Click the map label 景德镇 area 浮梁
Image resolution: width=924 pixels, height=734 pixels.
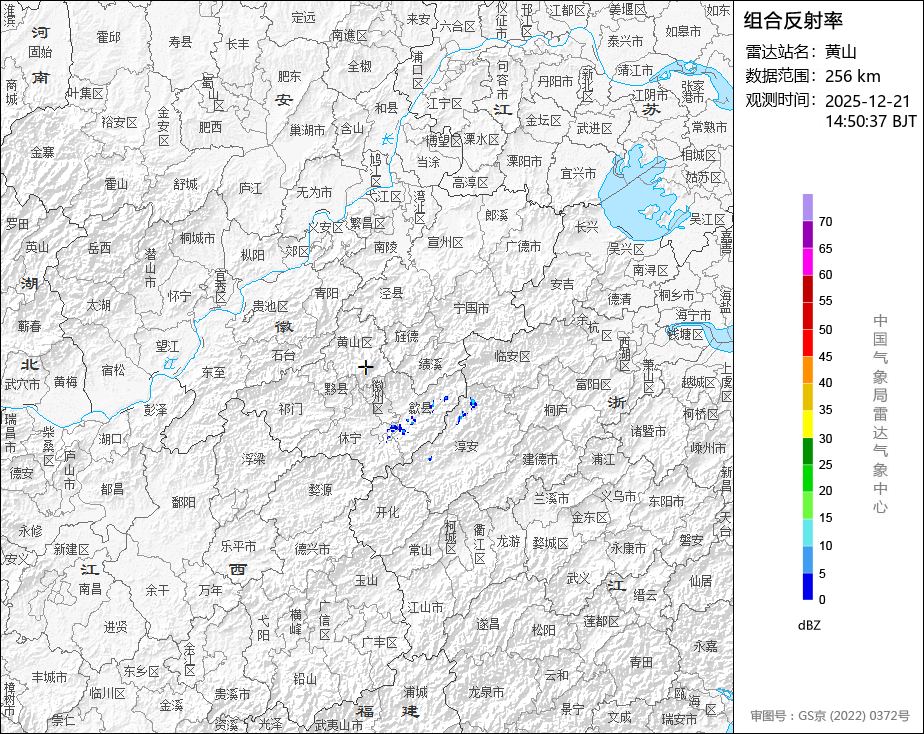(x=253, y=458)
